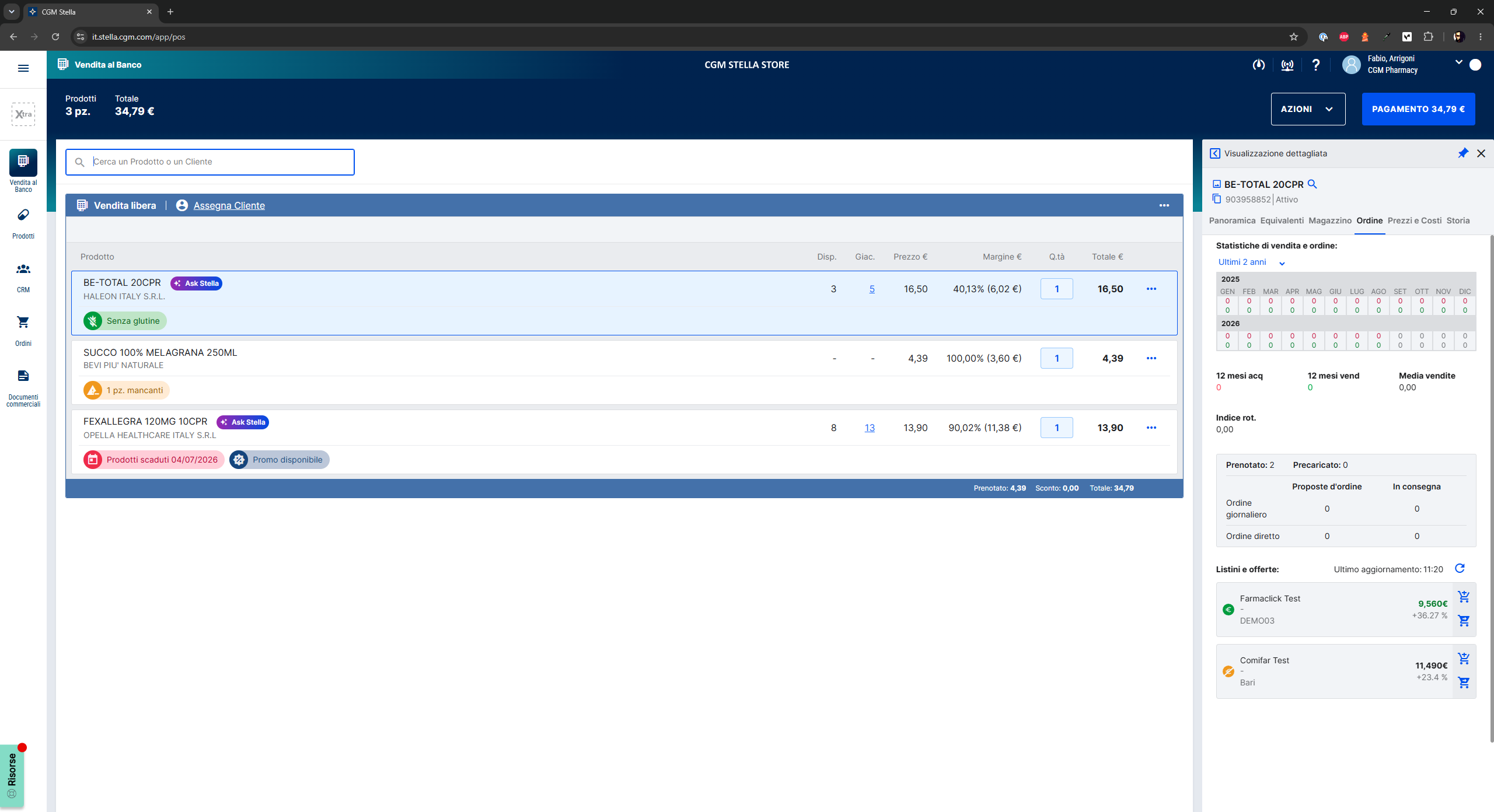Image resolution: width=1494 pixels, height=812 pixels.
Task: Click the Promo disponibile badge
Action: (280, 460)
